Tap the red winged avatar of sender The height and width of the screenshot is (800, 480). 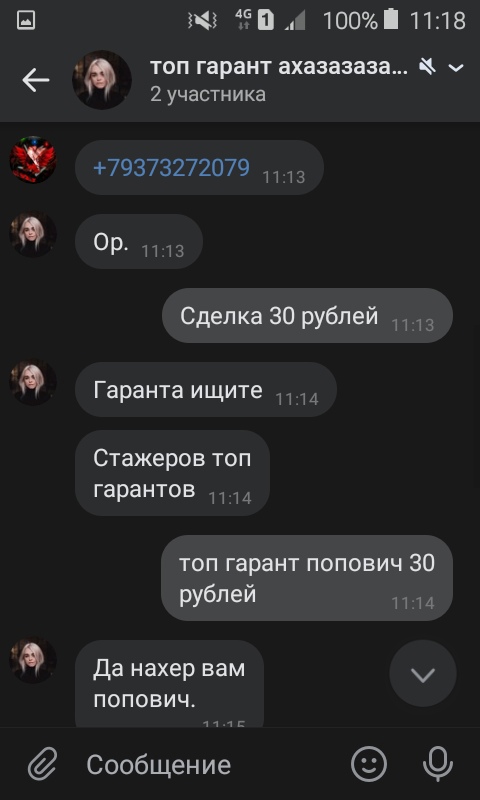33,160
